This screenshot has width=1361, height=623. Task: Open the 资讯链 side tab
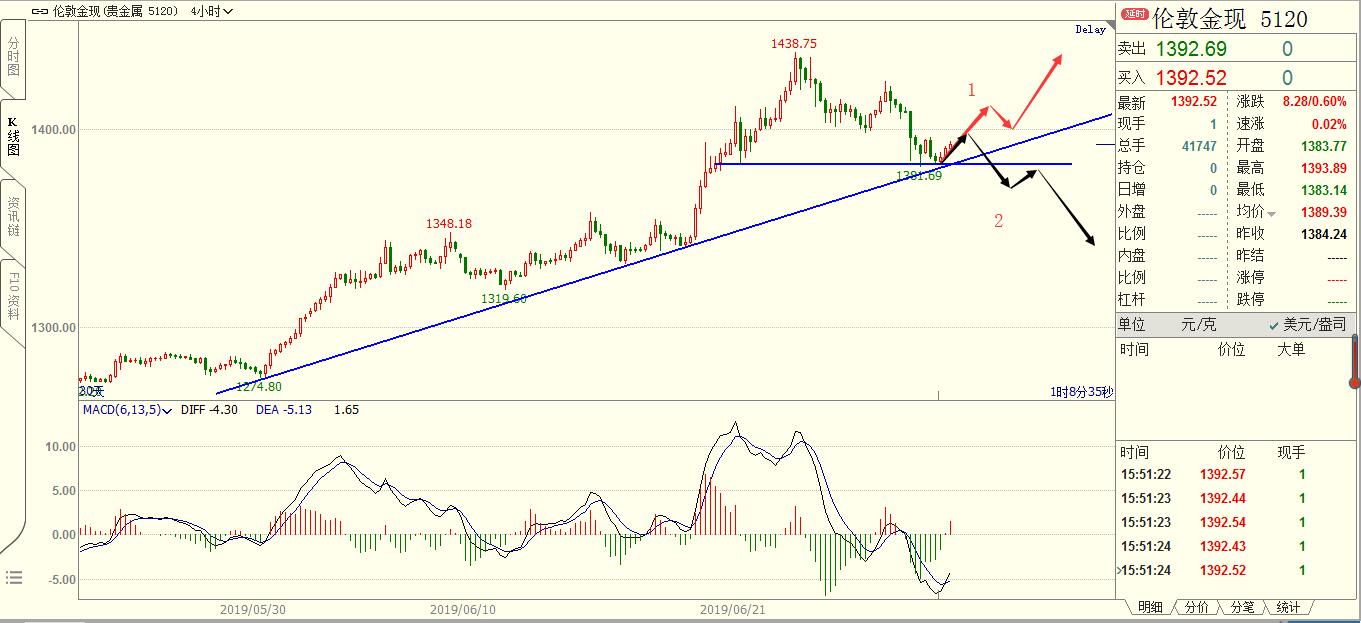pyautogui.click(x=14, y=216)
